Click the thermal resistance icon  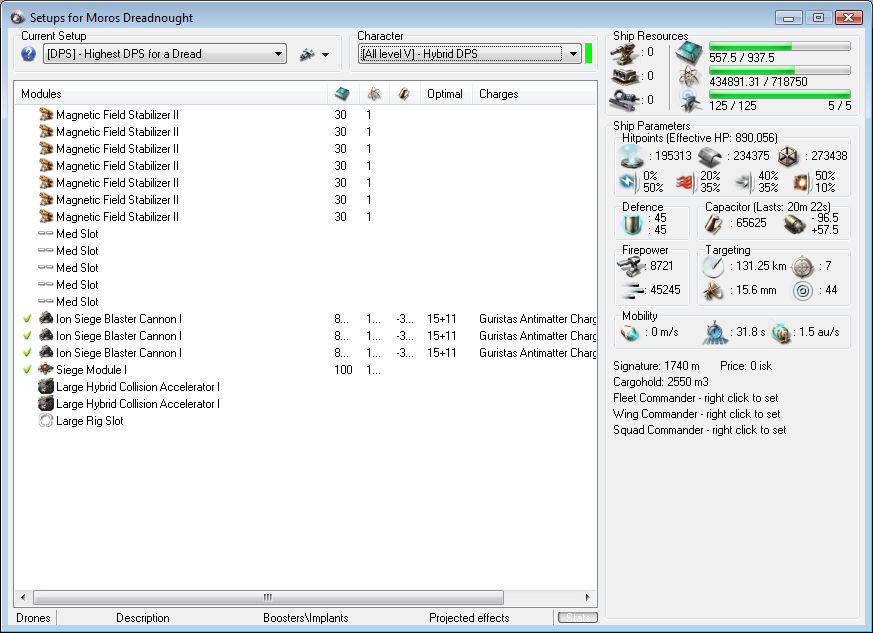tap(686, 182)
